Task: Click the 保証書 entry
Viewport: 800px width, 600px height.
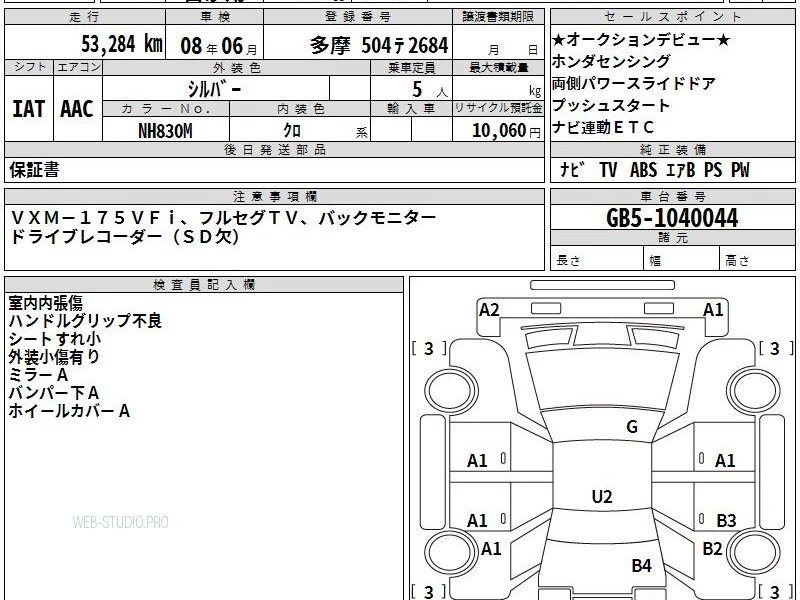Action: point(34,170)
